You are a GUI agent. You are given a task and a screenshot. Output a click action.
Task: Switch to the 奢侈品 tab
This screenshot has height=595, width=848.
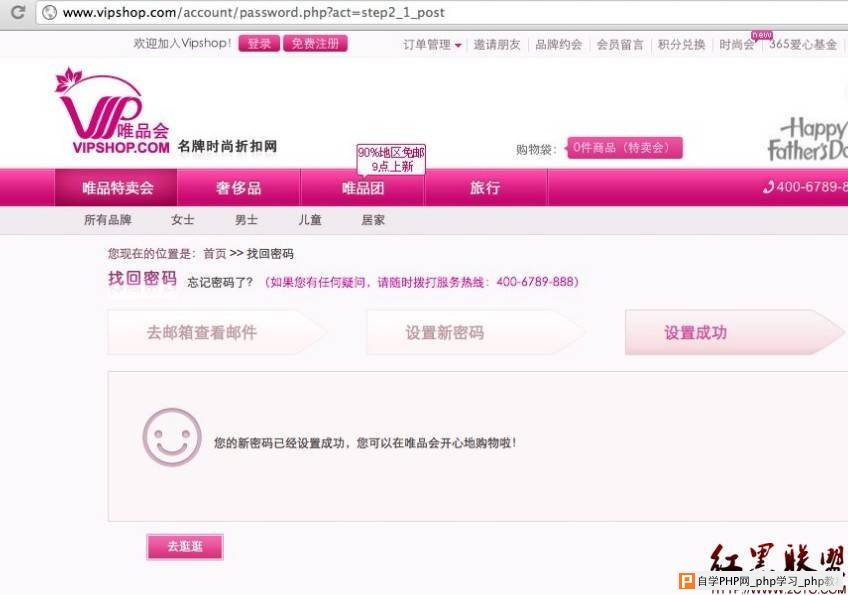(238, 188)
